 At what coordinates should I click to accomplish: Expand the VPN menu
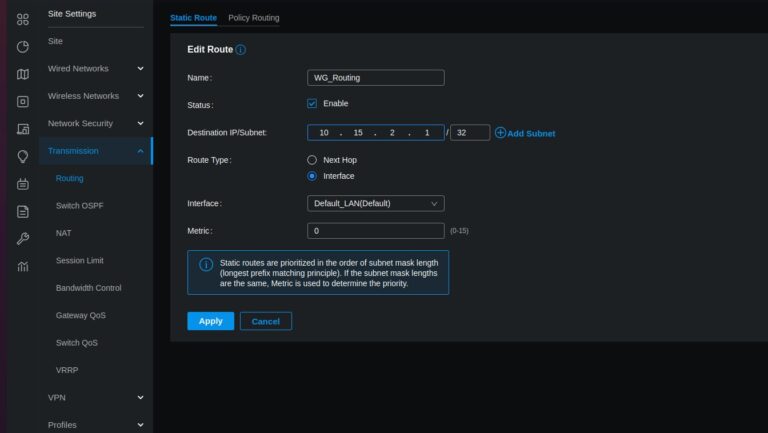pos(96,398)
